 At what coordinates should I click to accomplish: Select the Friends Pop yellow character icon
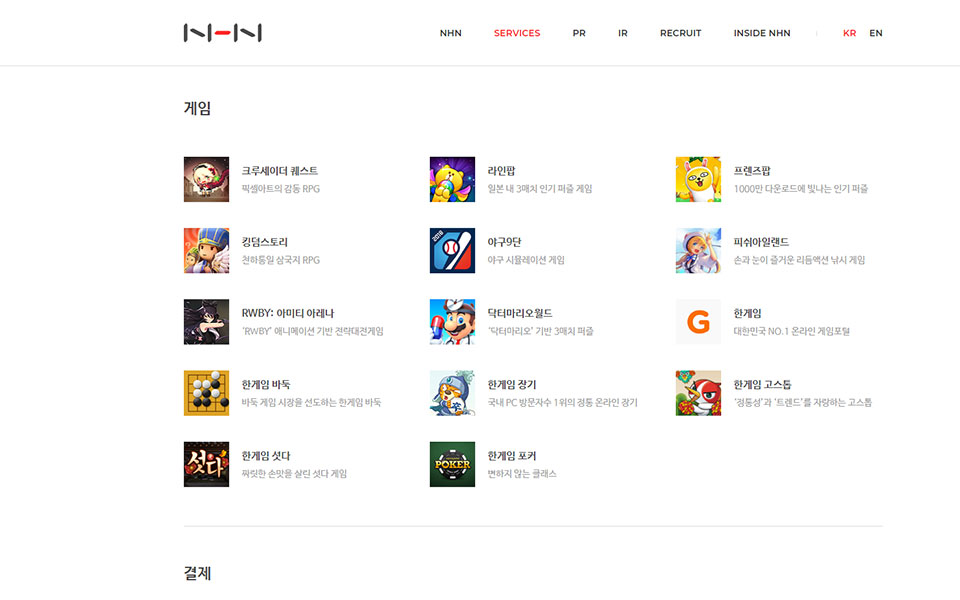coord(699,179)
